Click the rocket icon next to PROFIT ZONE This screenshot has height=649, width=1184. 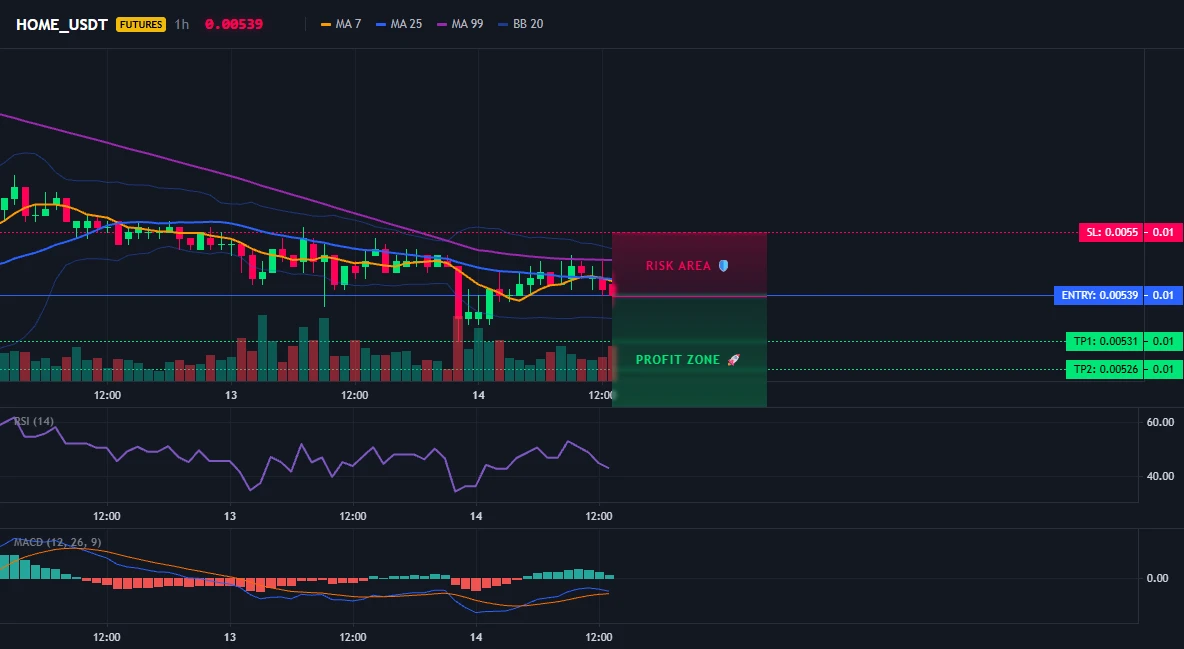pyautogui.click(x=733, y=360)
